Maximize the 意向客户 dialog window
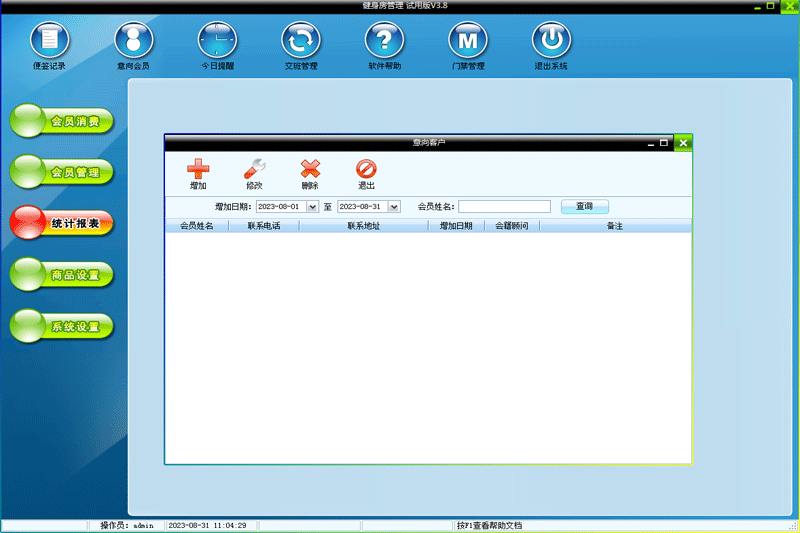The height and width of the screenshot is (533, 800). click(664, 143)
